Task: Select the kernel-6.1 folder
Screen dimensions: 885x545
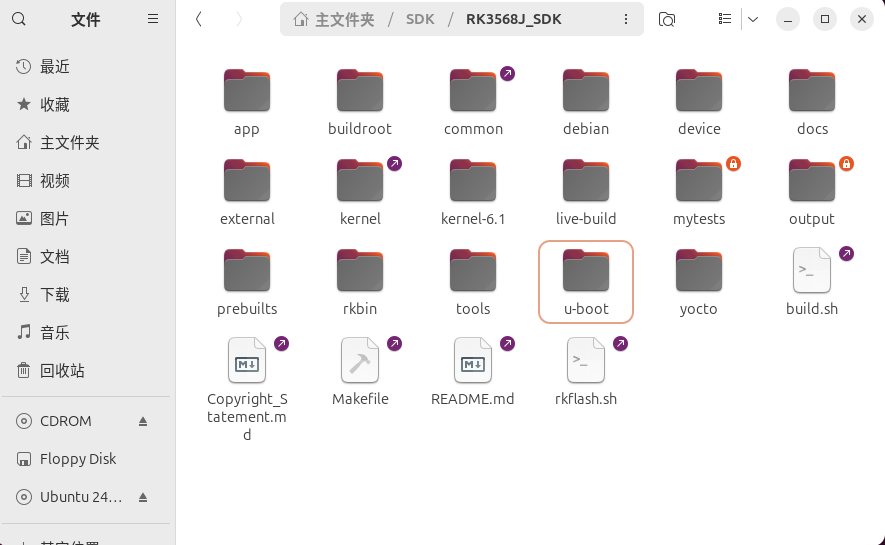Action: coord(473,192)
